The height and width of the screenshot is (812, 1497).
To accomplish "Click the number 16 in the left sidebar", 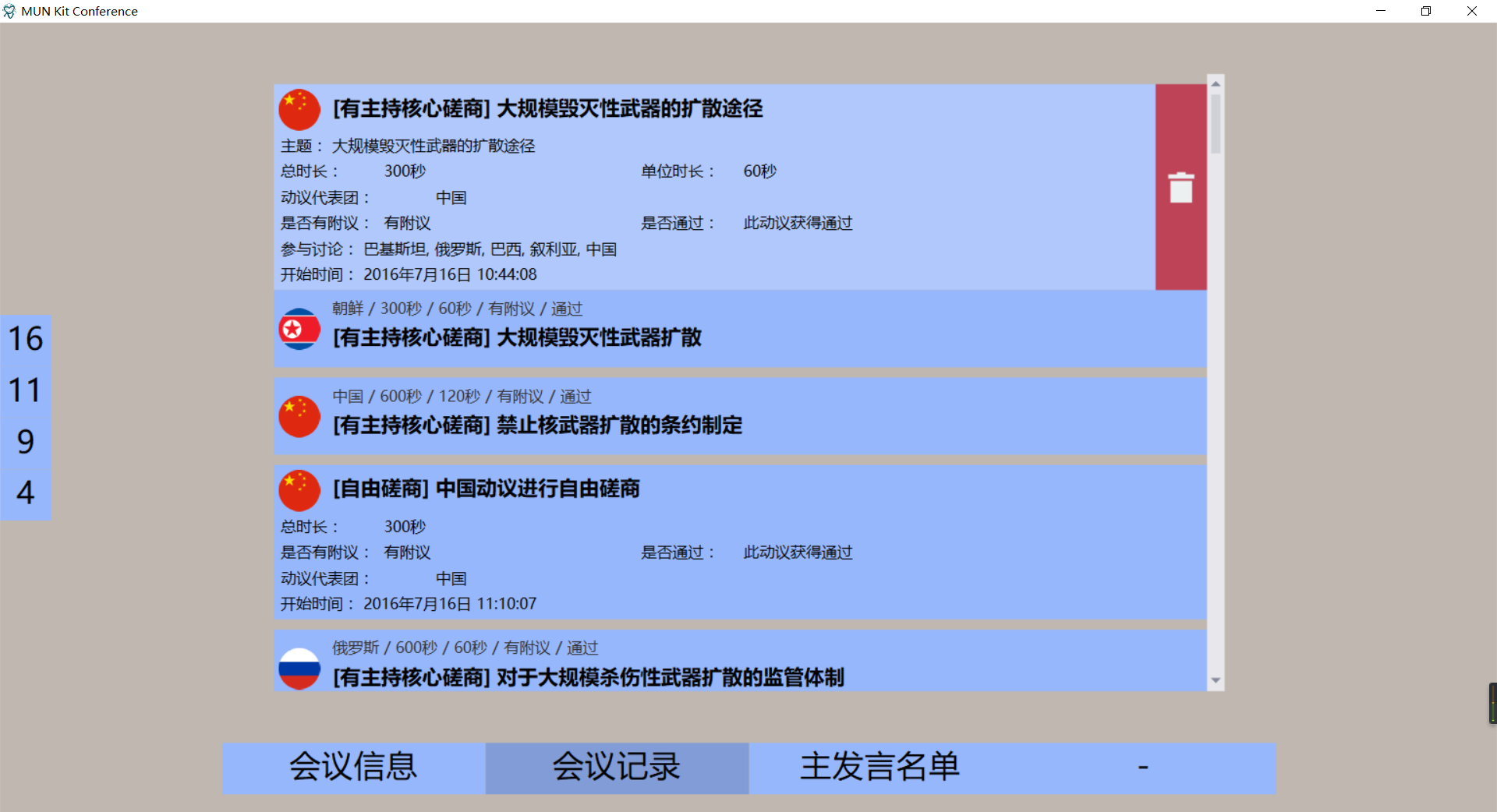I will (25, 339).
